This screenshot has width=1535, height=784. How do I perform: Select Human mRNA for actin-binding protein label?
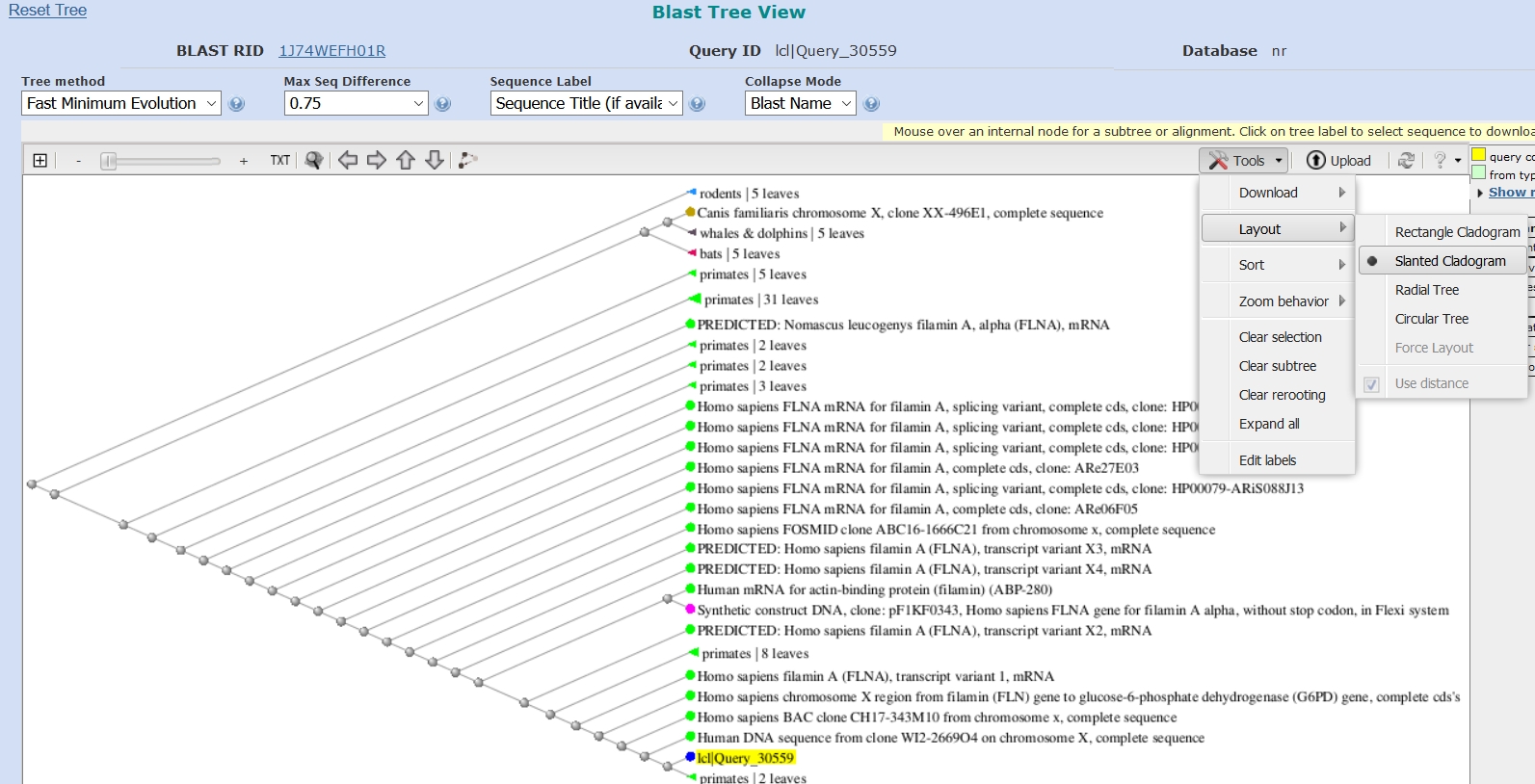pyautogui.click(x=874, y=589)
